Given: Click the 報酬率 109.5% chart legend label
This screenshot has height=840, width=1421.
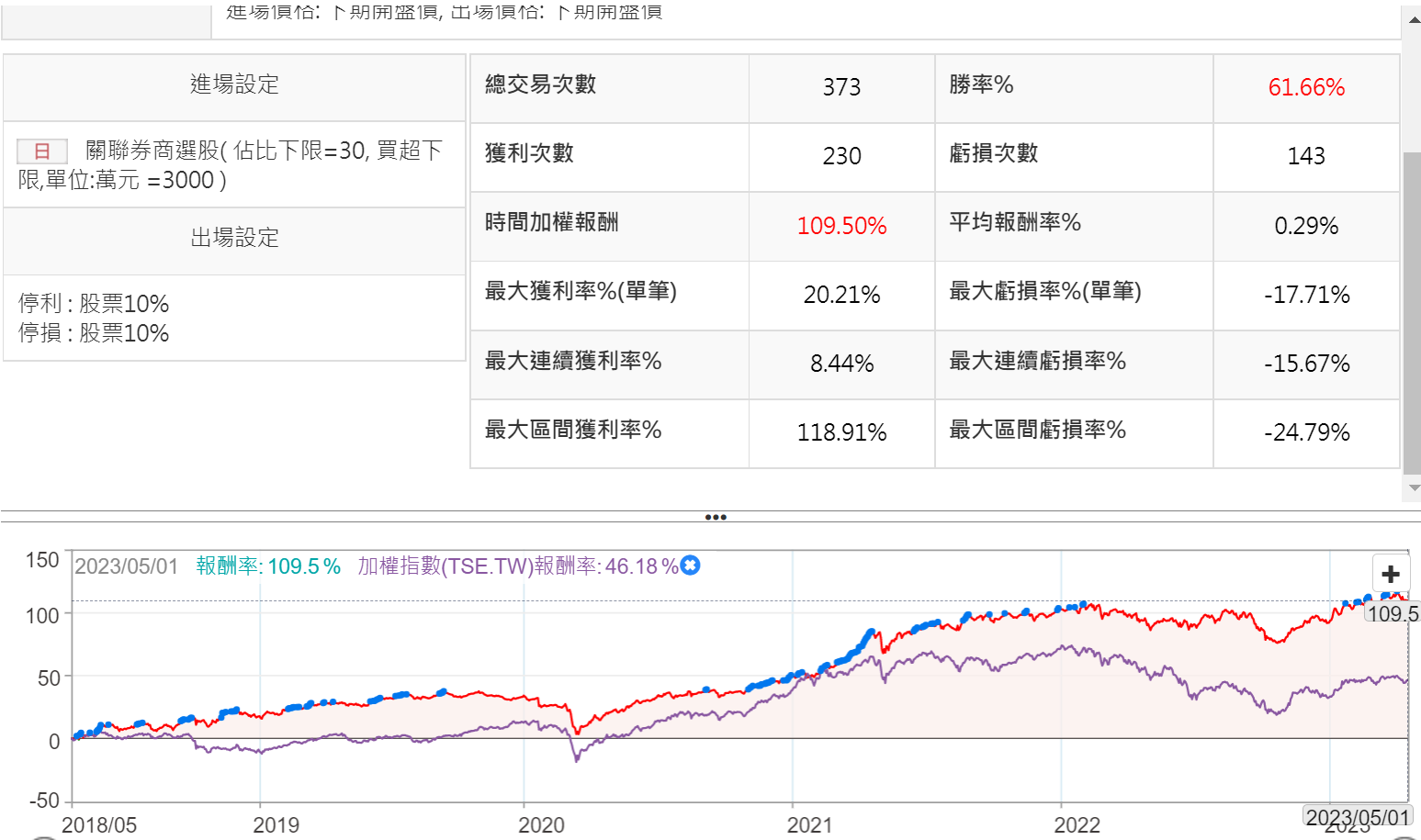Looking at the screenshot, I should [x=268, y=566].
